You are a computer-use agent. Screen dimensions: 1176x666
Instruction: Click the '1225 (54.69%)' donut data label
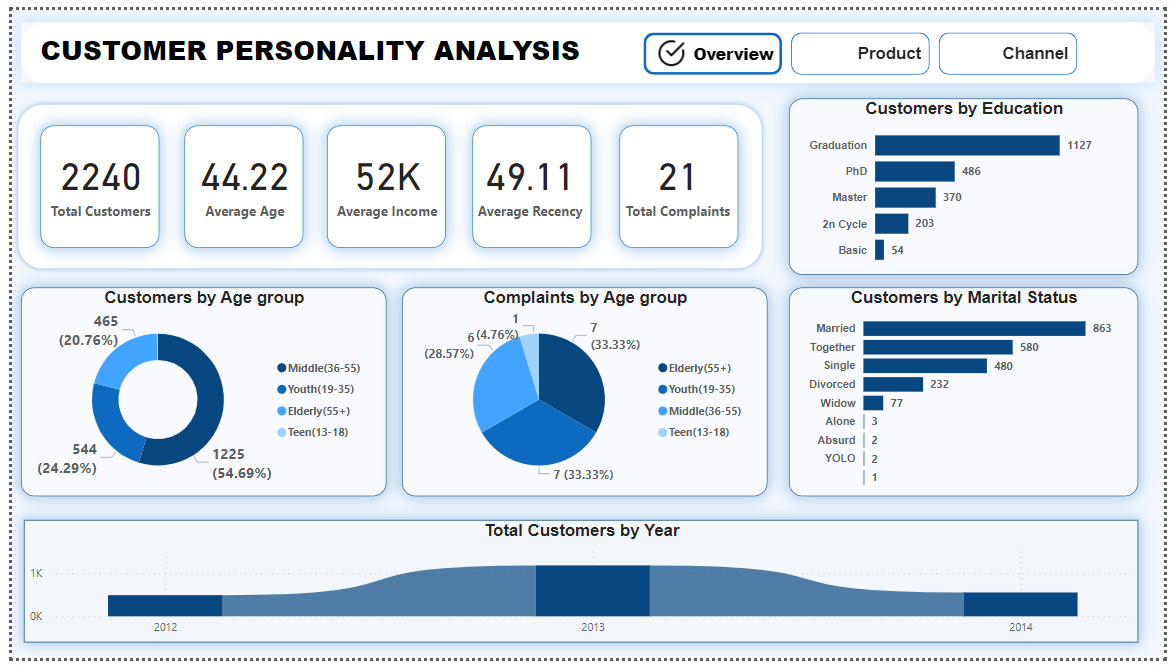click(x=242, y=464)
